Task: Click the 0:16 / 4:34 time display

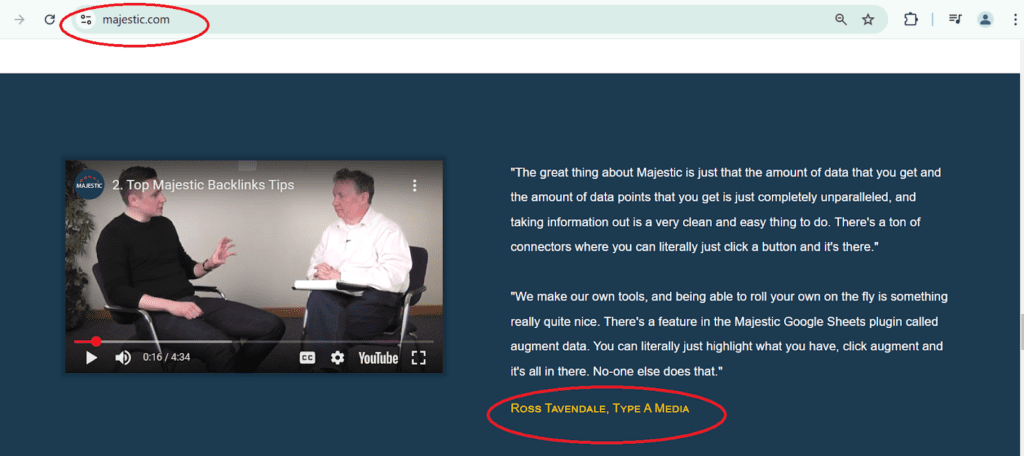Action: tap(167, 358)
